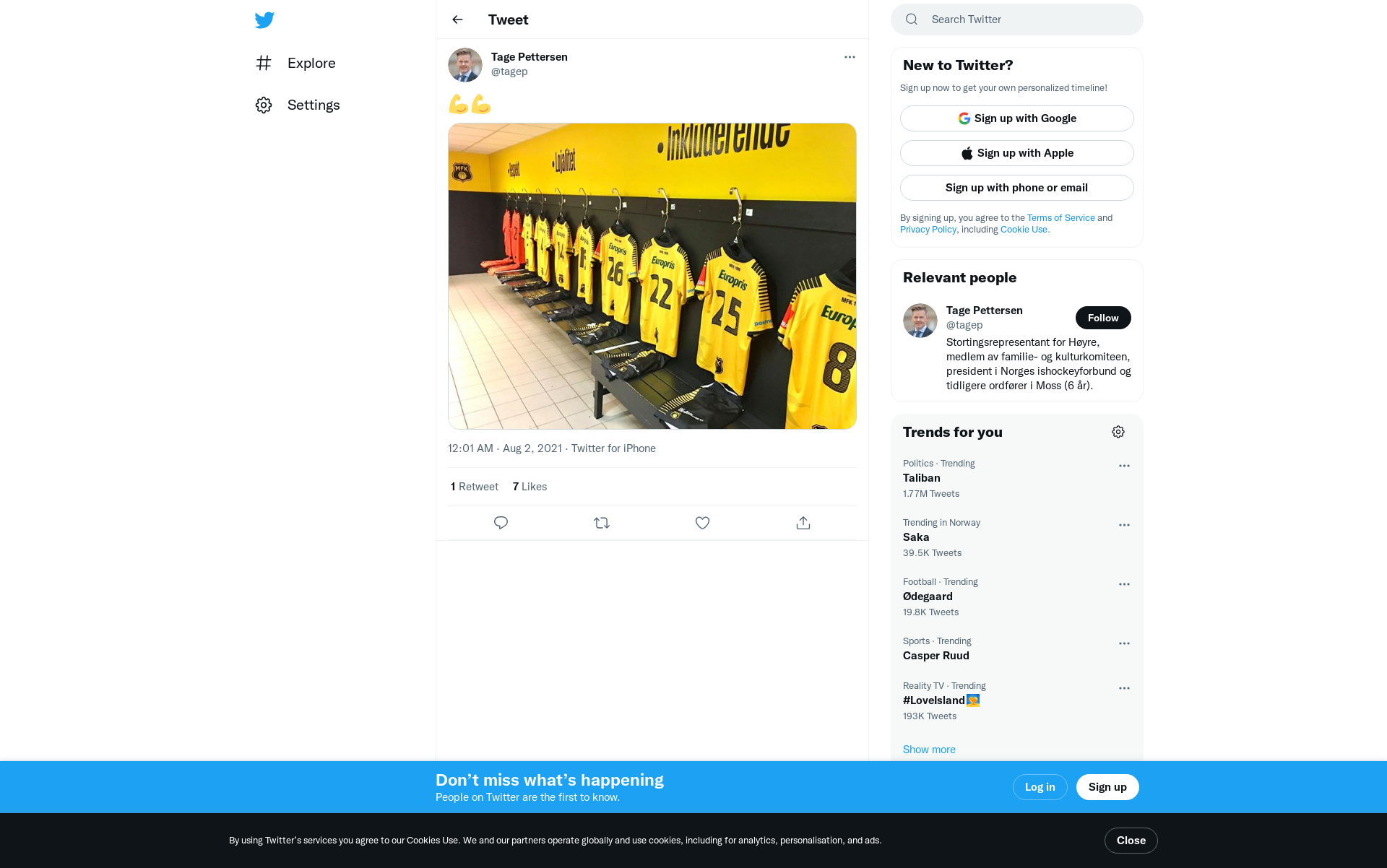The image size is (1387, 868).
Task: Share the tweet via share icon
Action: tap(803, 523)
